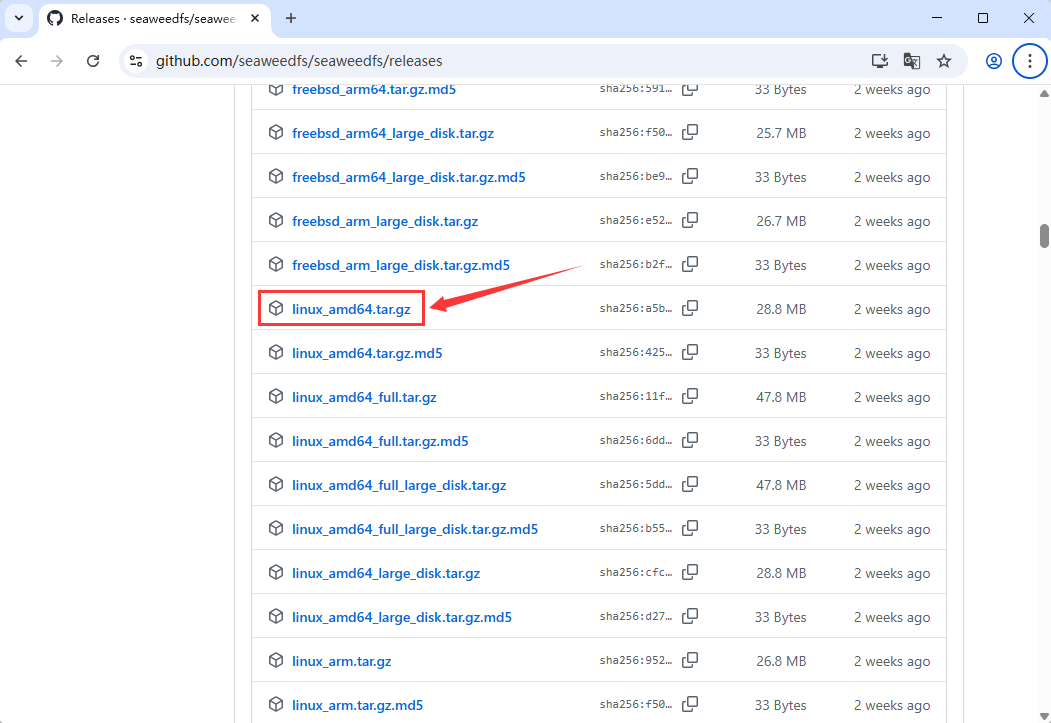Click the scrollbar up arrow
The height and width of the screenshot is (723, 1051).
click(x=1044, y=93)
